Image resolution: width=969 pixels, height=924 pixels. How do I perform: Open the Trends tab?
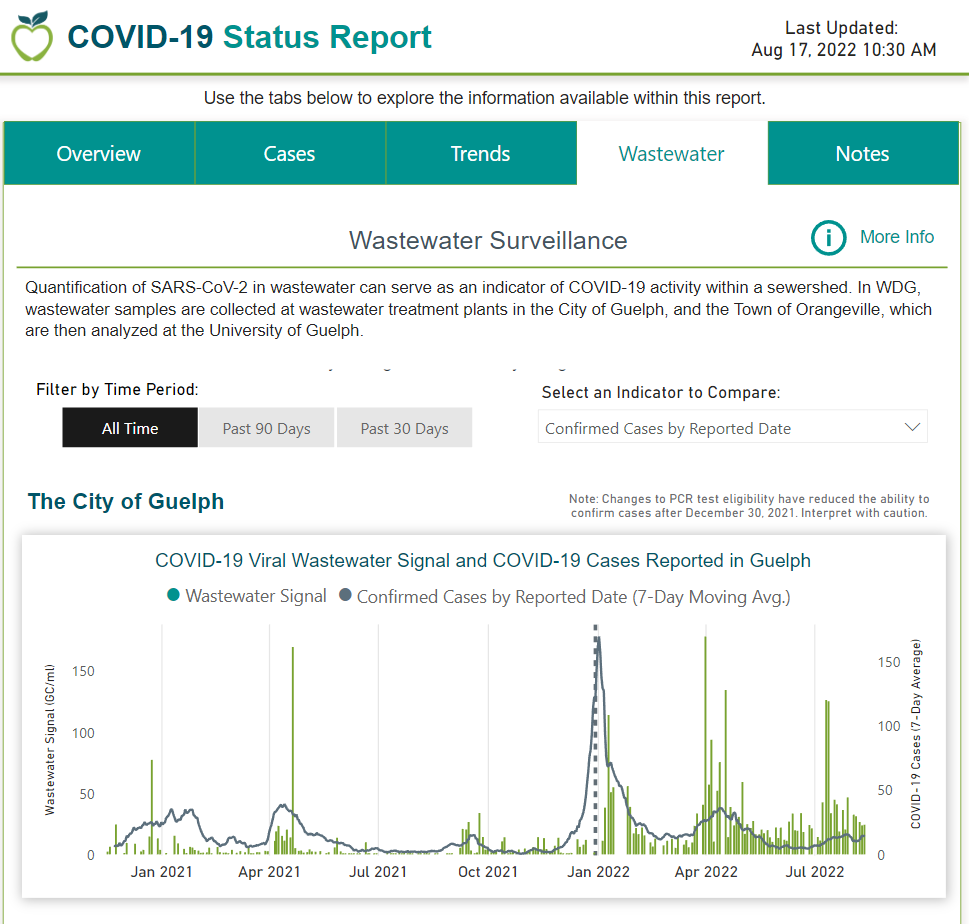click(x=480, y=153)
